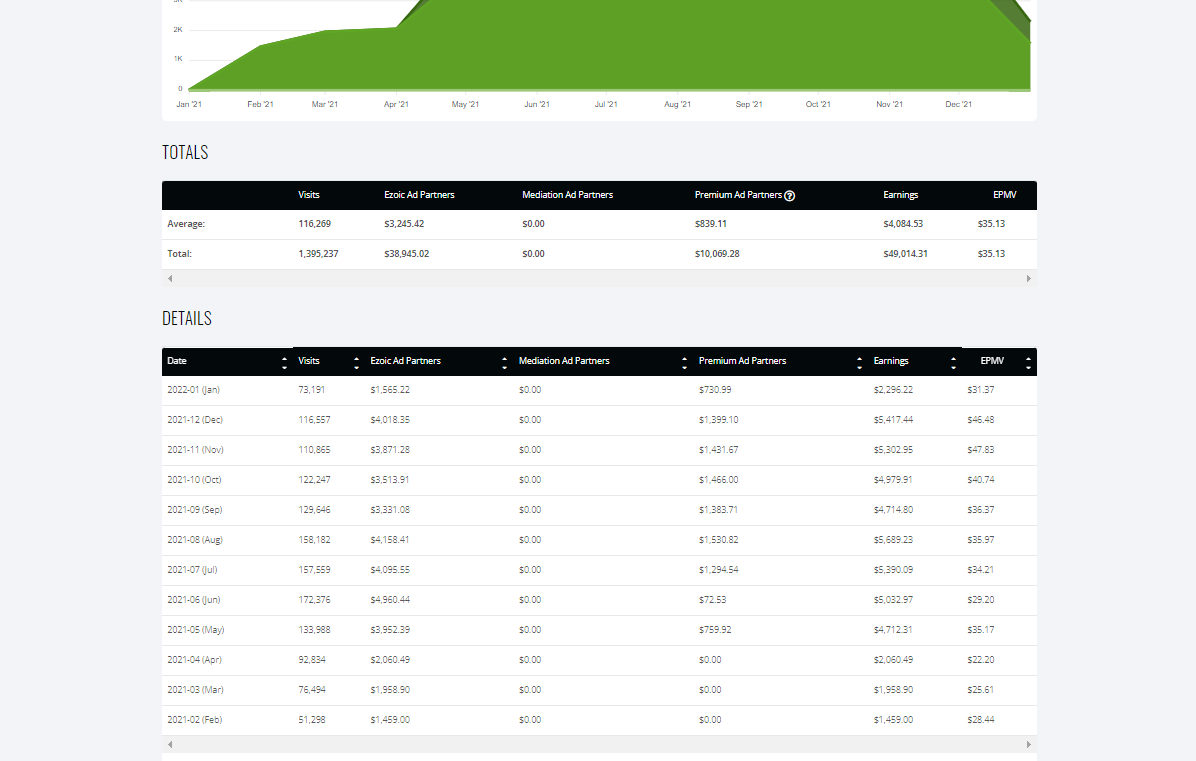Select the 2021-11 (Nov) date cell
Viewport: 1196px width, 761px height.
click(x=195, y=450)
